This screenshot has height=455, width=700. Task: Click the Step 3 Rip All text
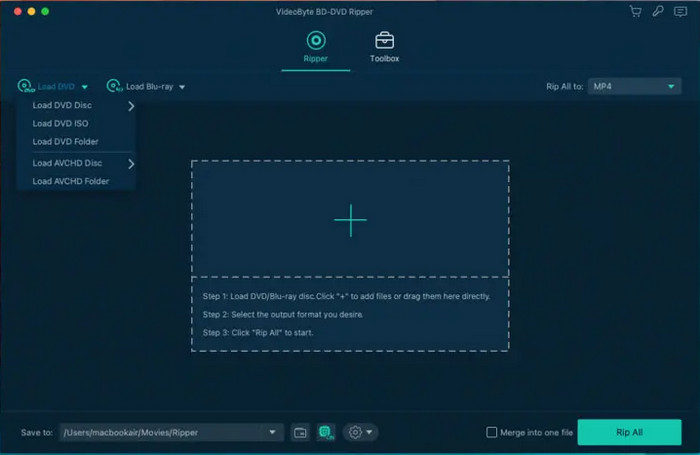pyautogui.click(x=258, y=333)
